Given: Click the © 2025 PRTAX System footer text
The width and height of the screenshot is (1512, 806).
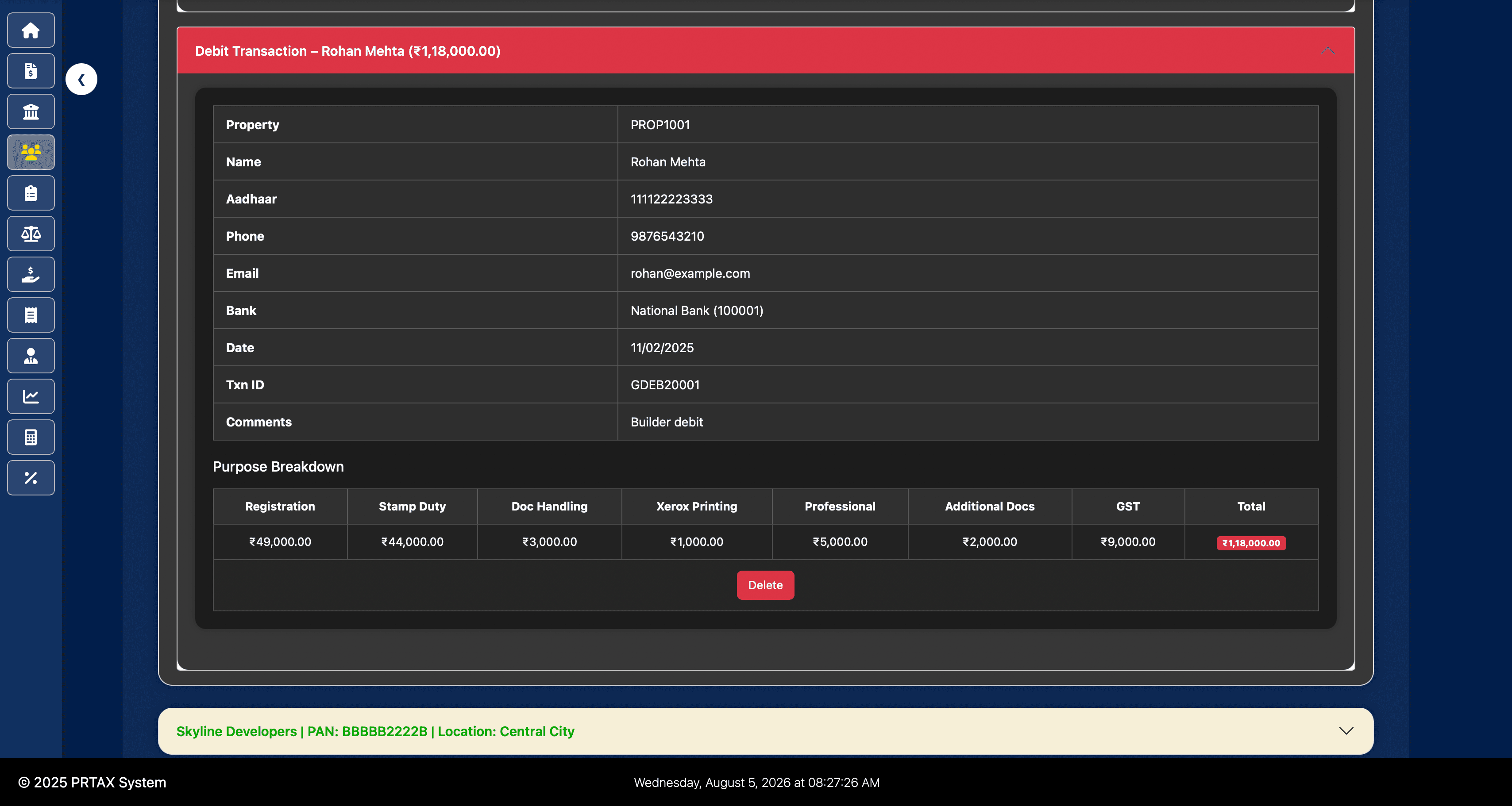Looking at the screenshot, I should coord(92,782).
